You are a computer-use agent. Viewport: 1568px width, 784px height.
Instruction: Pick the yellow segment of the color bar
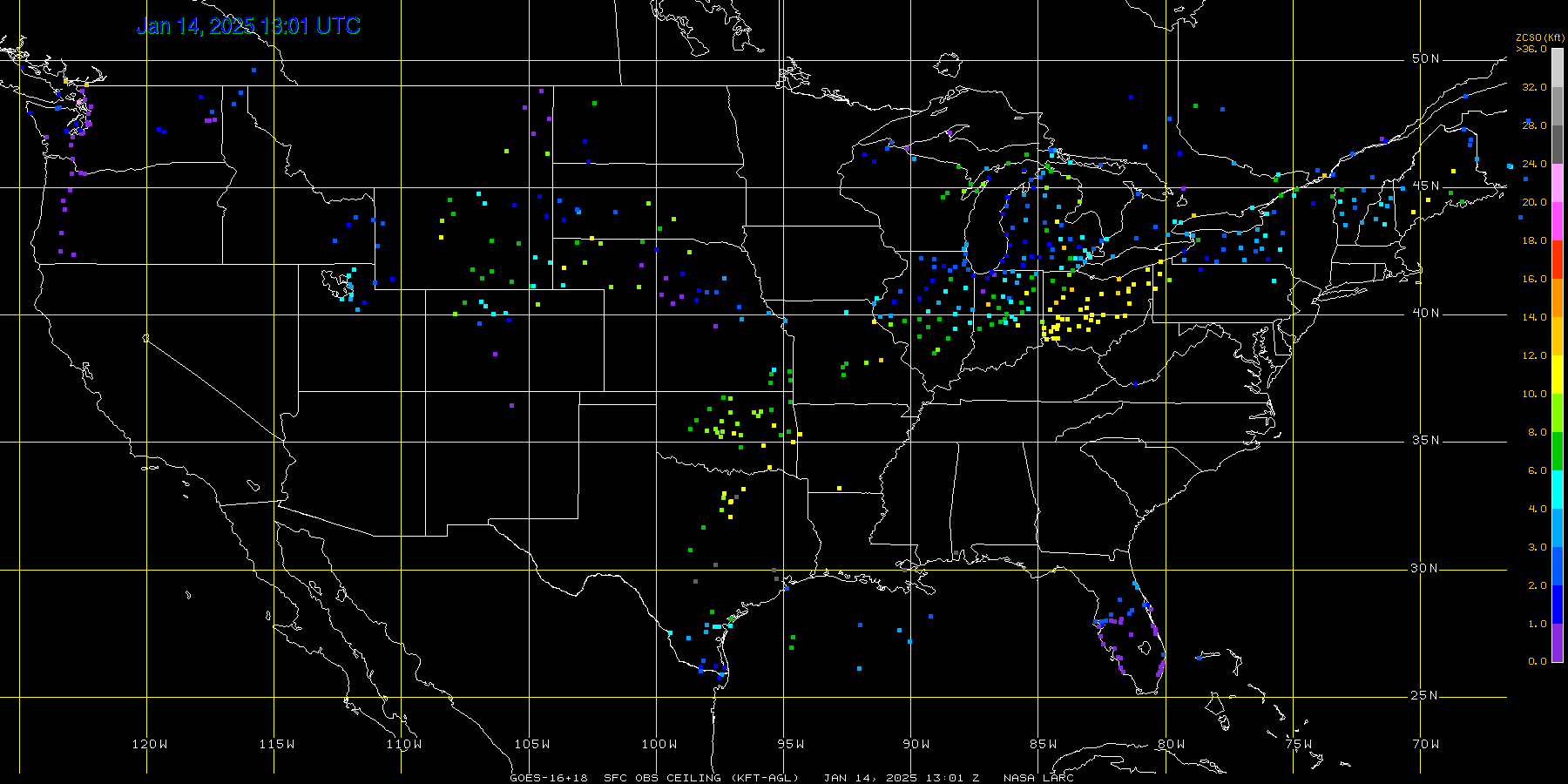[x=1558, y=375]
